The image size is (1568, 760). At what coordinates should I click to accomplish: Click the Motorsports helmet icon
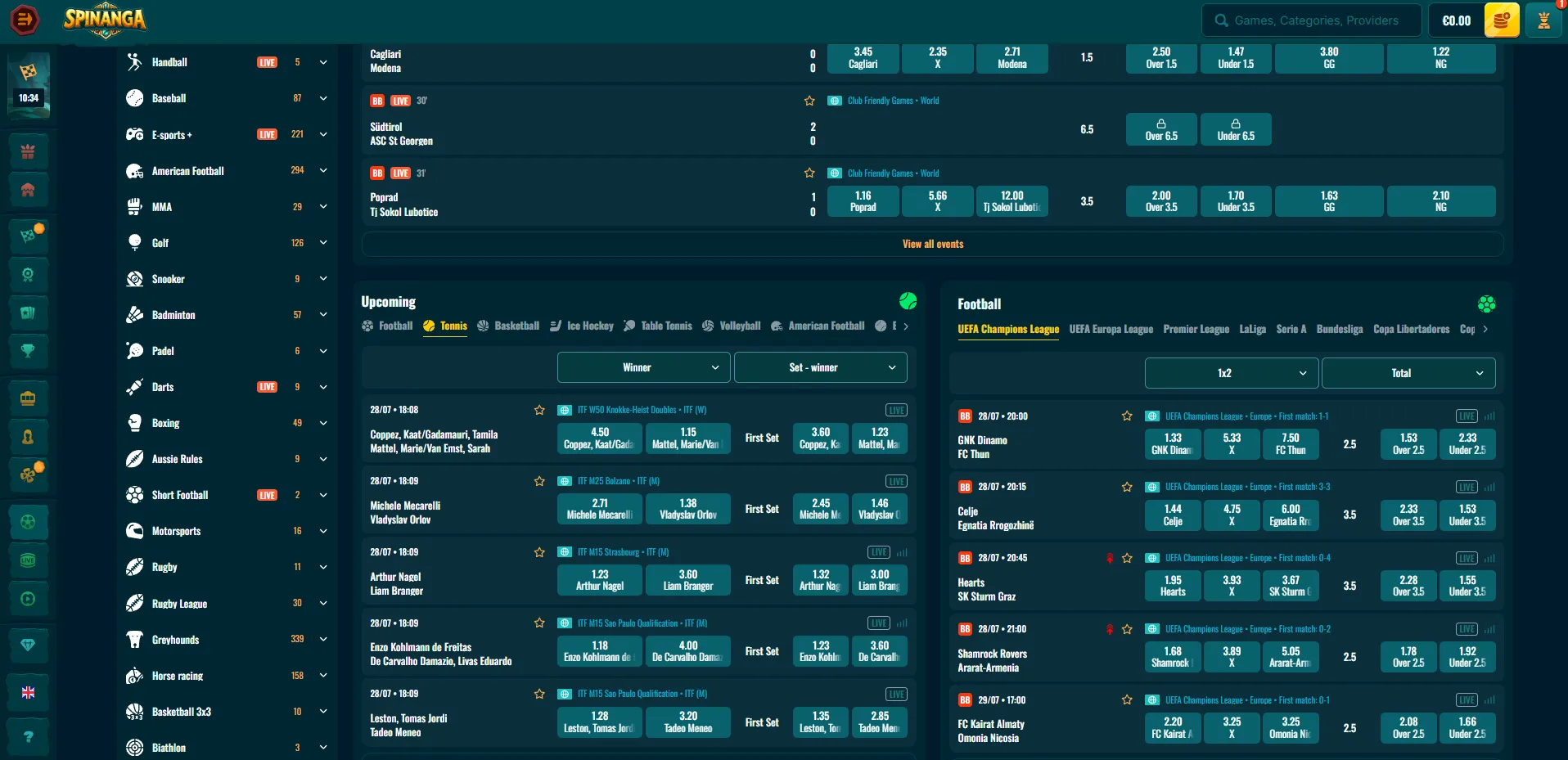135,531
